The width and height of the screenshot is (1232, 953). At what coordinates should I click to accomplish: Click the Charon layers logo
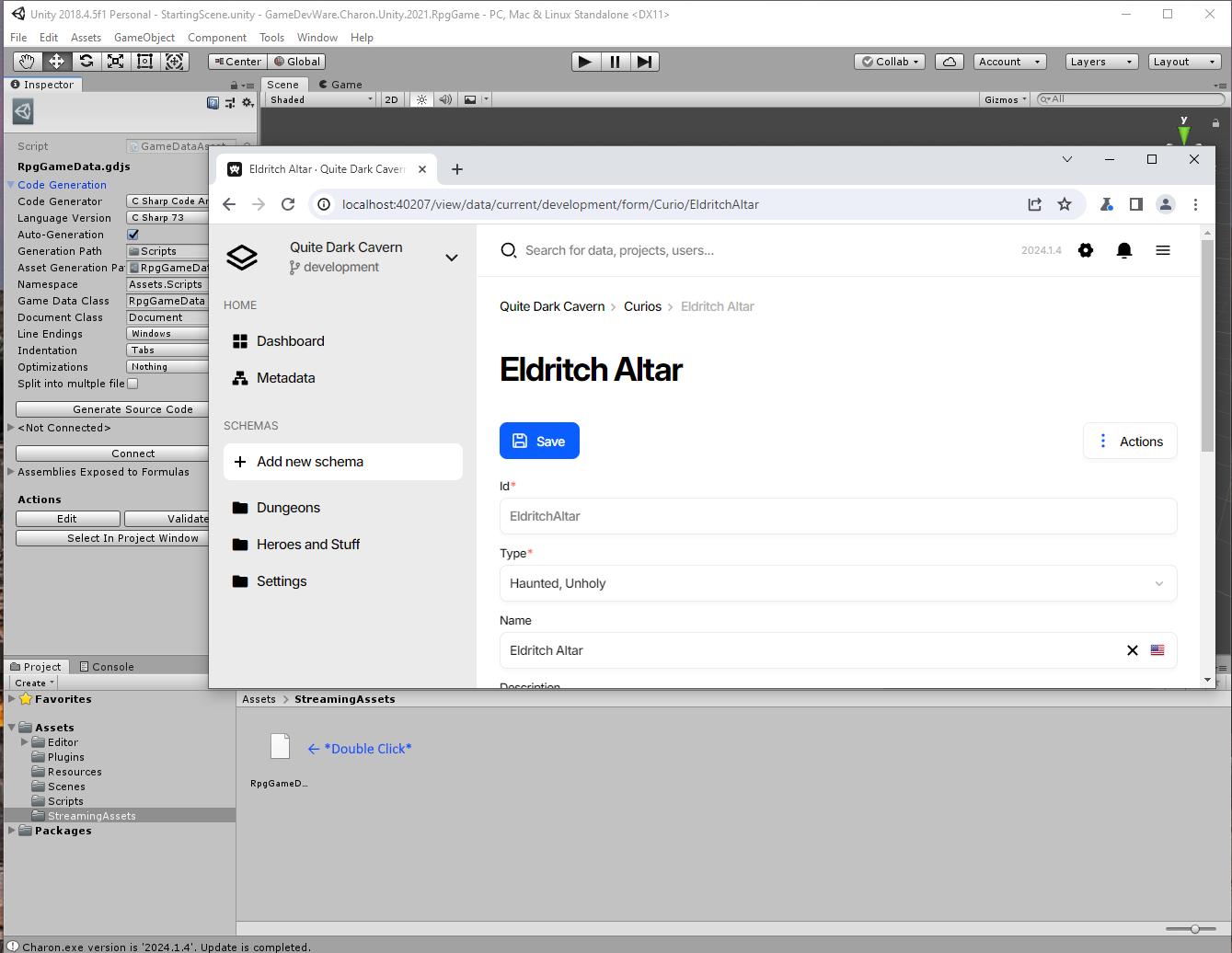pyautogui.click(x=242, y=258)
